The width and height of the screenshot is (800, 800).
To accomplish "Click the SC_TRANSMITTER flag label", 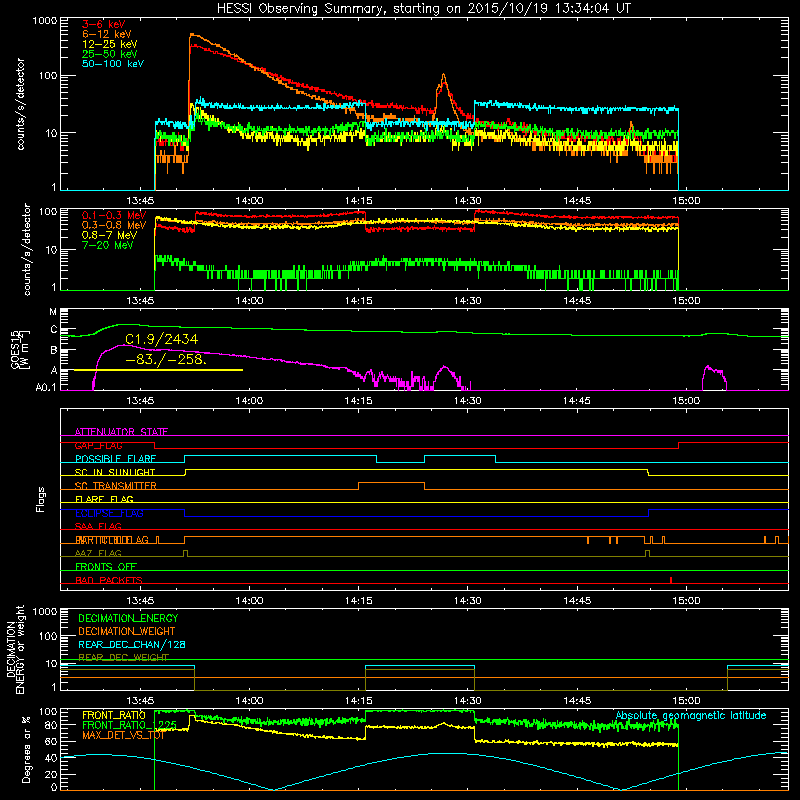I will click(x=115, y=486).
